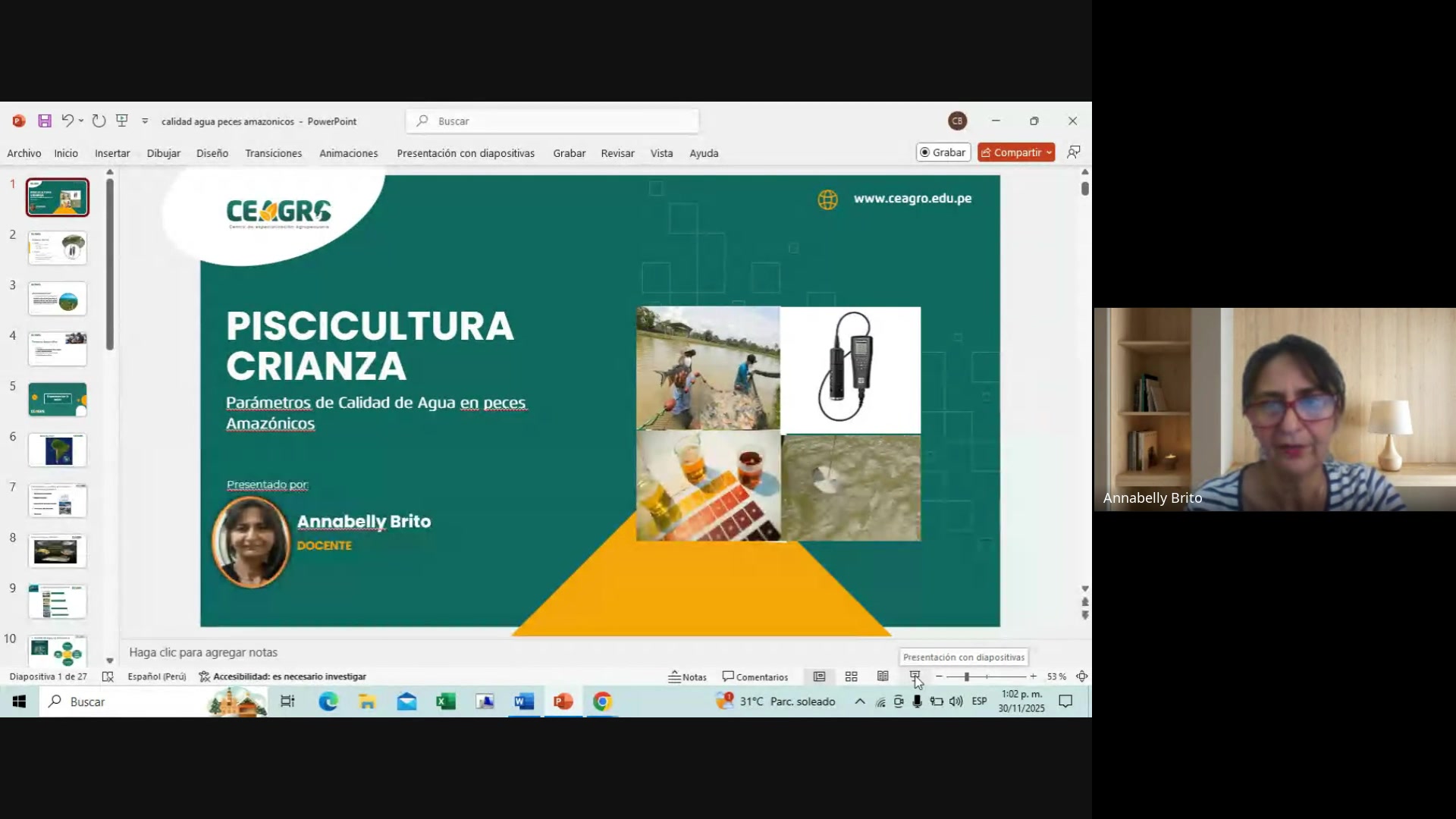Select Español (Perú) language in status bar

(157, 676)
